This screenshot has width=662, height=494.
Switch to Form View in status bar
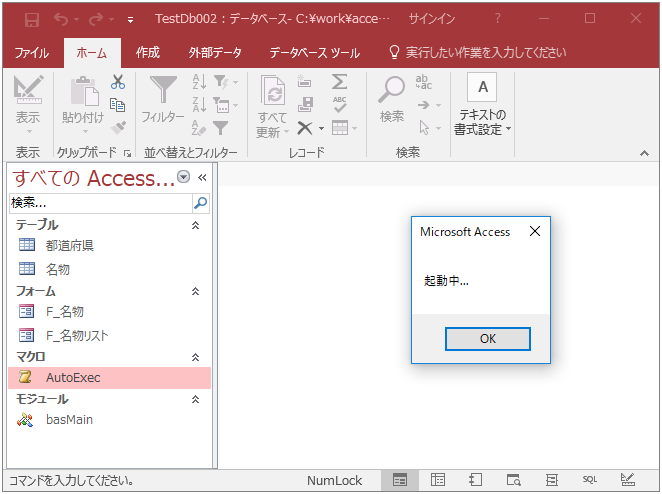tap(400, 480)
